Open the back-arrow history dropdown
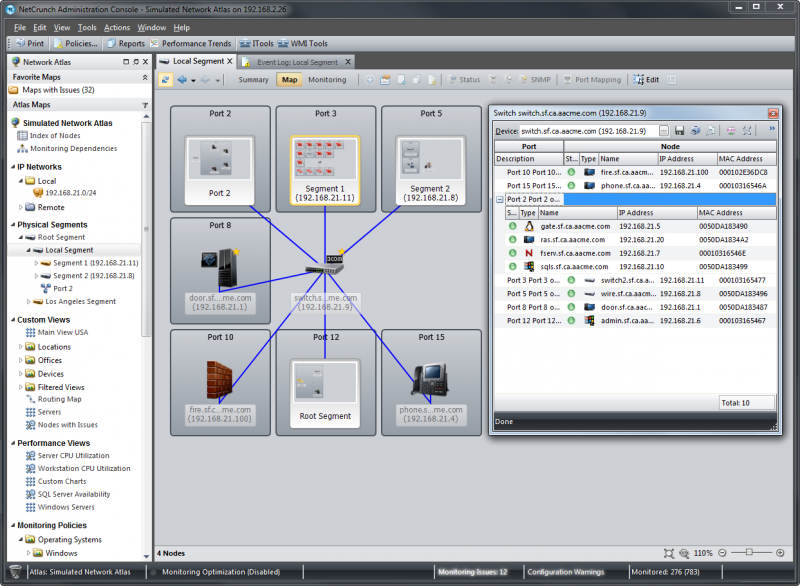The image size is (800, 586). point(193,80)
